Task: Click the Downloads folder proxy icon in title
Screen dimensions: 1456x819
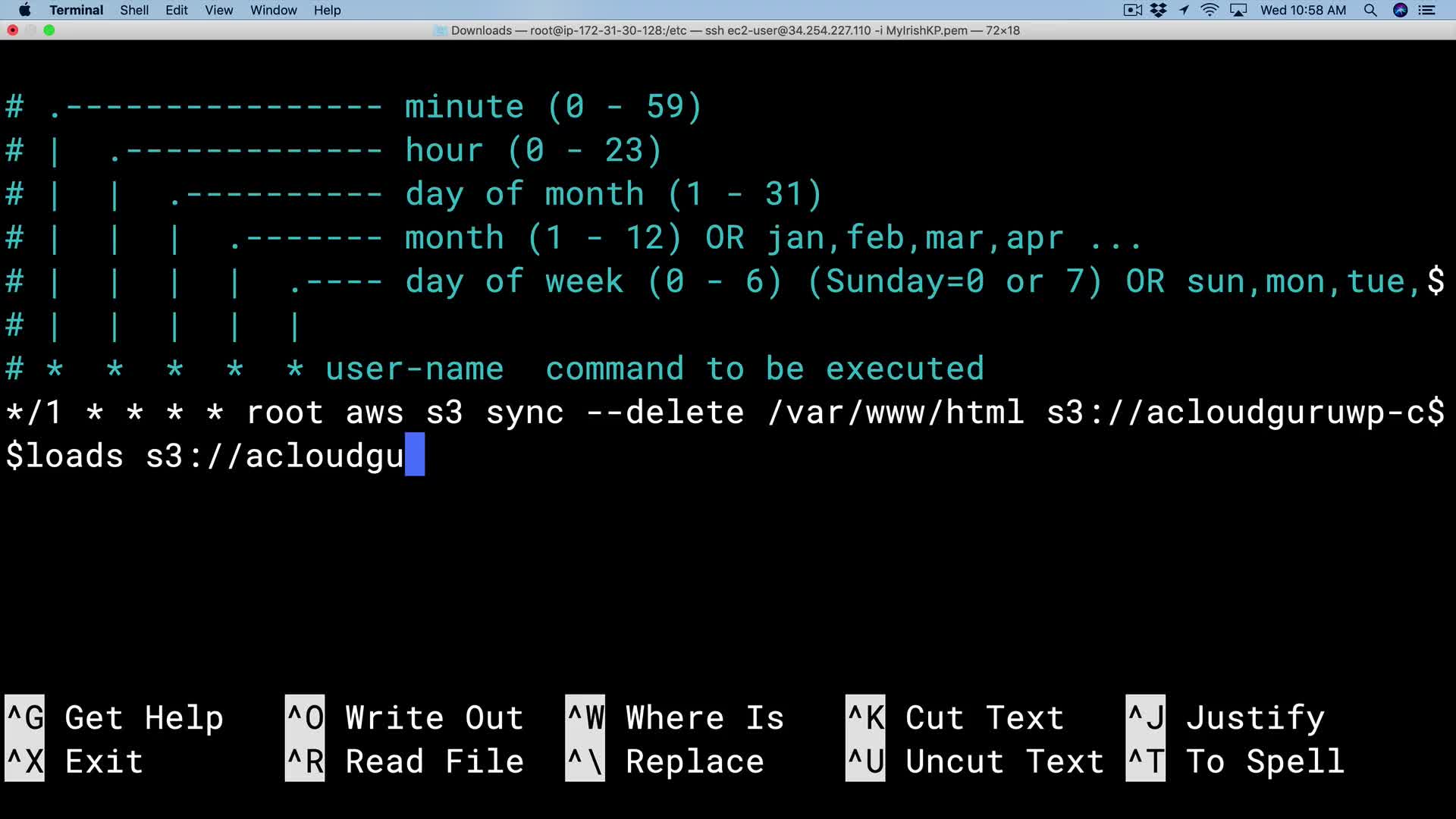Action: tap(440, 30)
